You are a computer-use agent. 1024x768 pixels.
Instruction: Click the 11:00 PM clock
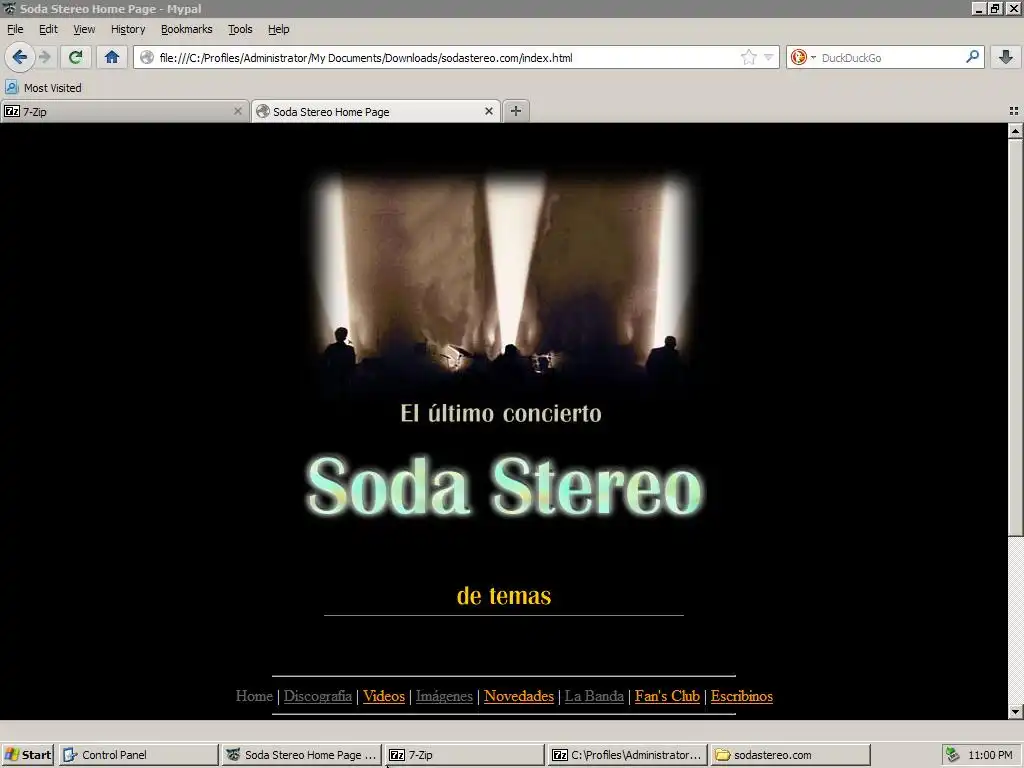tap(990, 755)
